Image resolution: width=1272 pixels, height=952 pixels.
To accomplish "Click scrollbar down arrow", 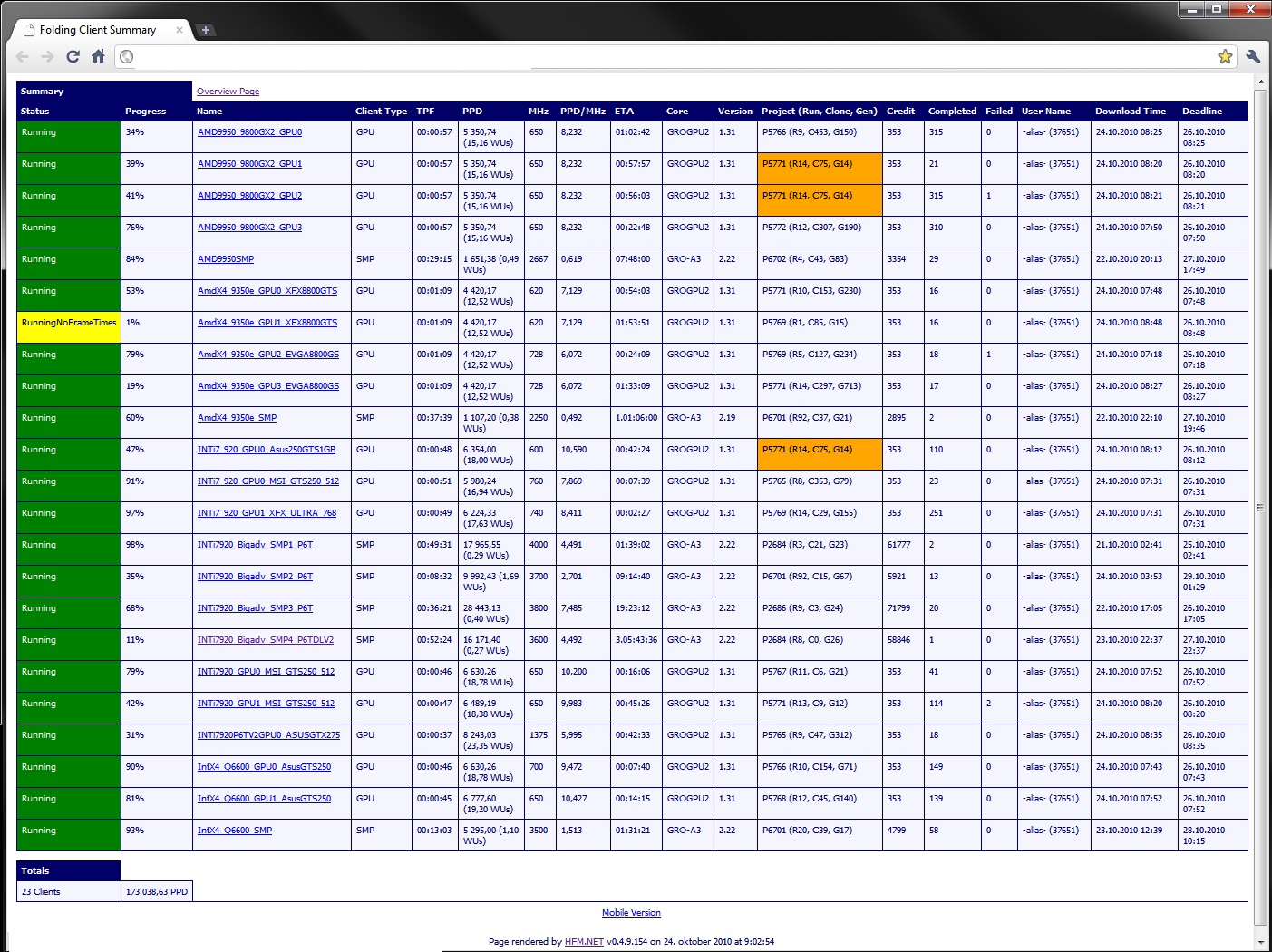I will [x=1260, y=943].
